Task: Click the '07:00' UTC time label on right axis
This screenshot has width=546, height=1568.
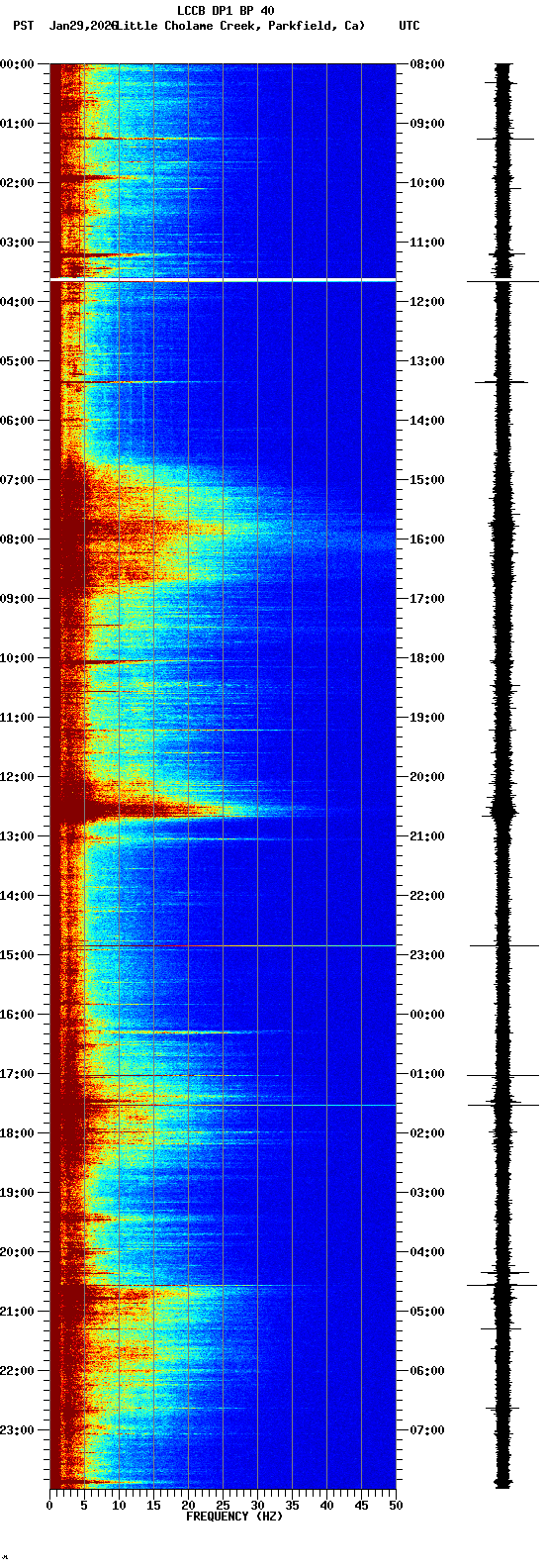Action: click(427, 1430)
